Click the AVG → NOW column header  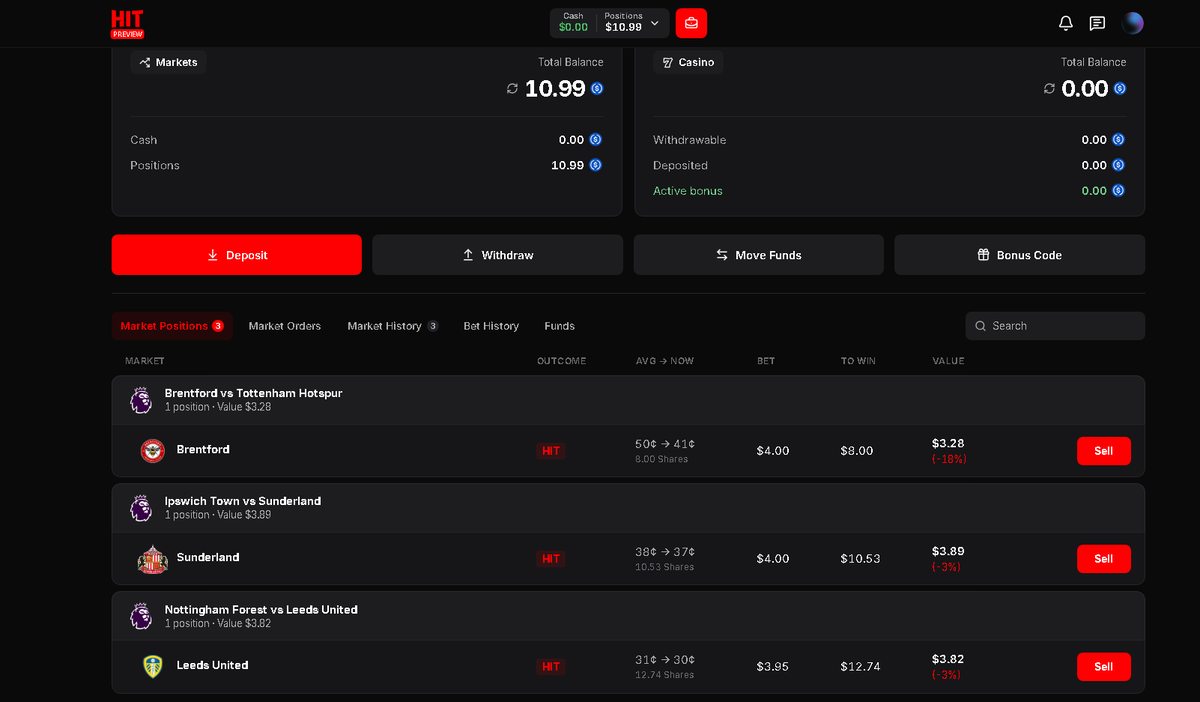coord(665,361)
